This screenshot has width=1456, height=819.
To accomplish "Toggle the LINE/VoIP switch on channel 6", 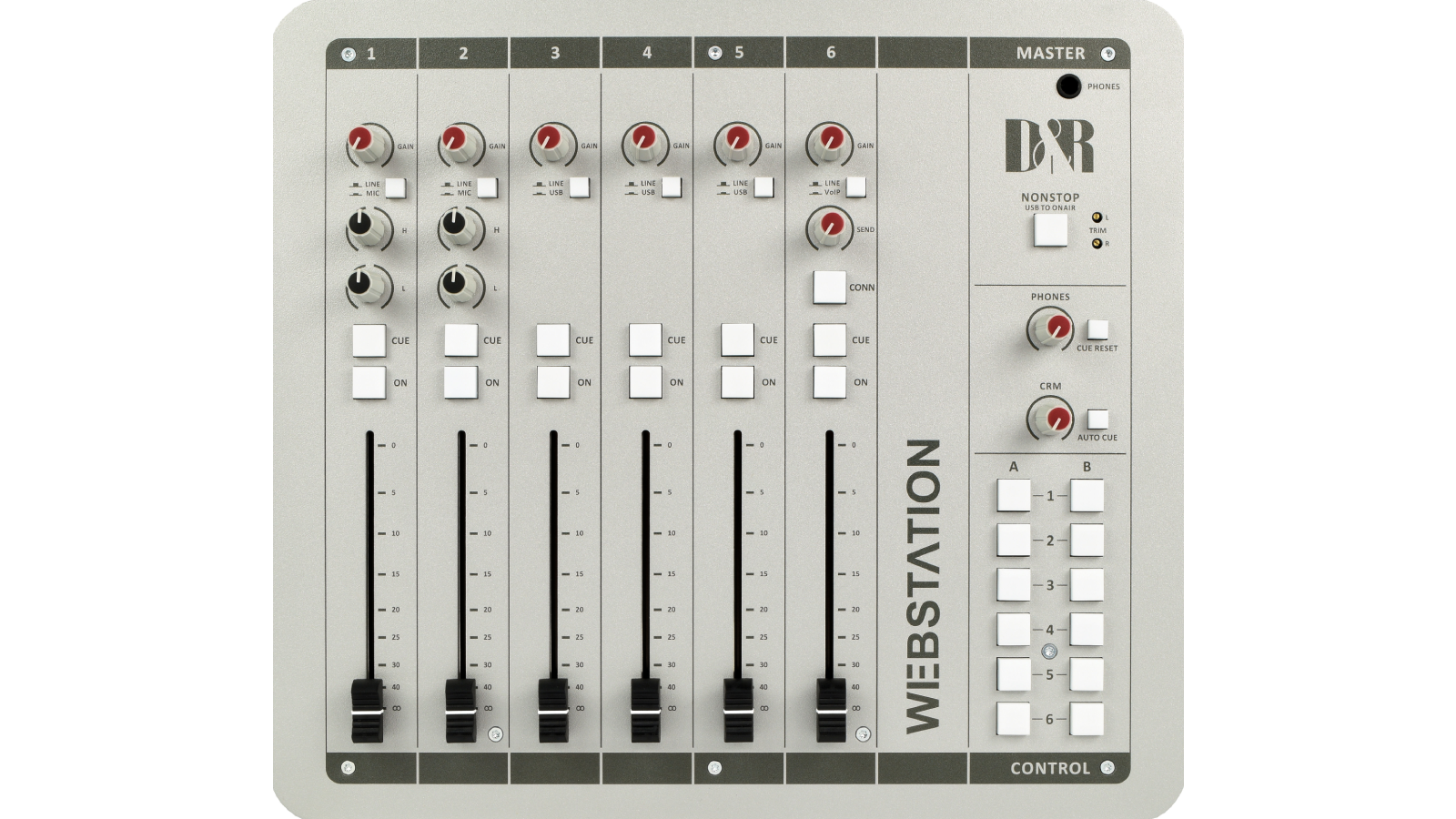I will 854,188.
